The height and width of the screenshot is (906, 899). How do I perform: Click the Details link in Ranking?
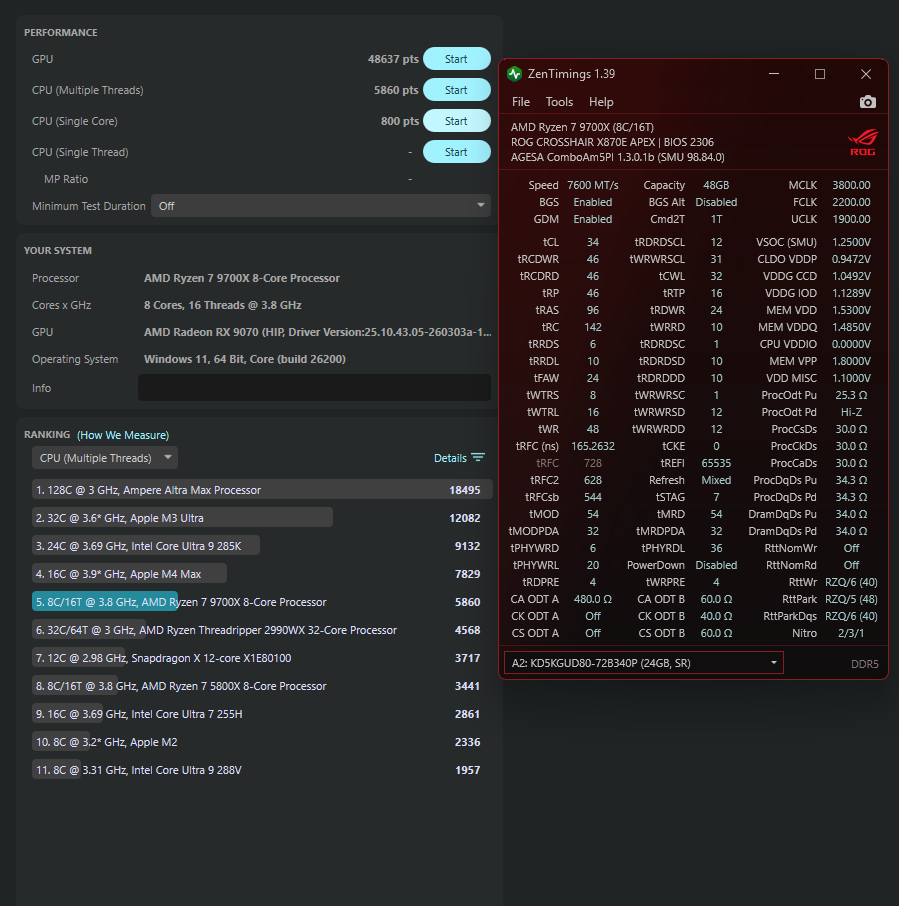pos(450,458)
